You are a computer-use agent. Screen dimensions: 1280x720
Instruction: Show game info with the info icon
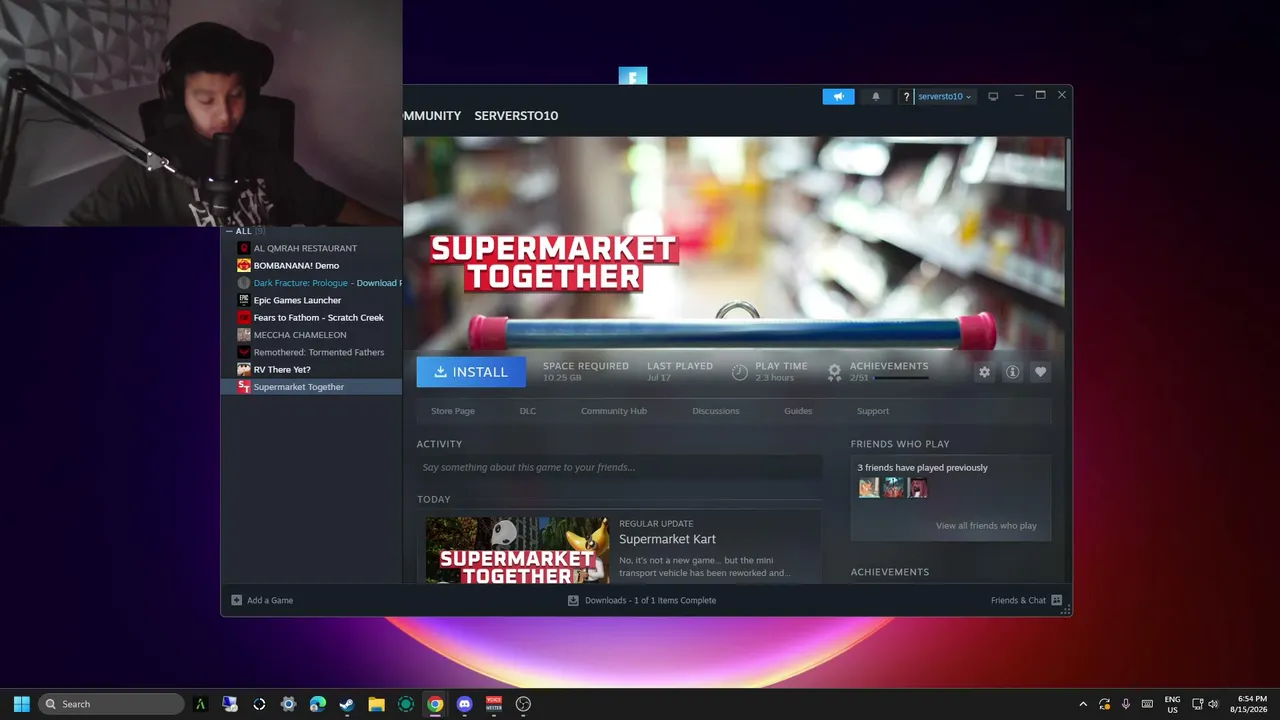[x=1013, y=372]
